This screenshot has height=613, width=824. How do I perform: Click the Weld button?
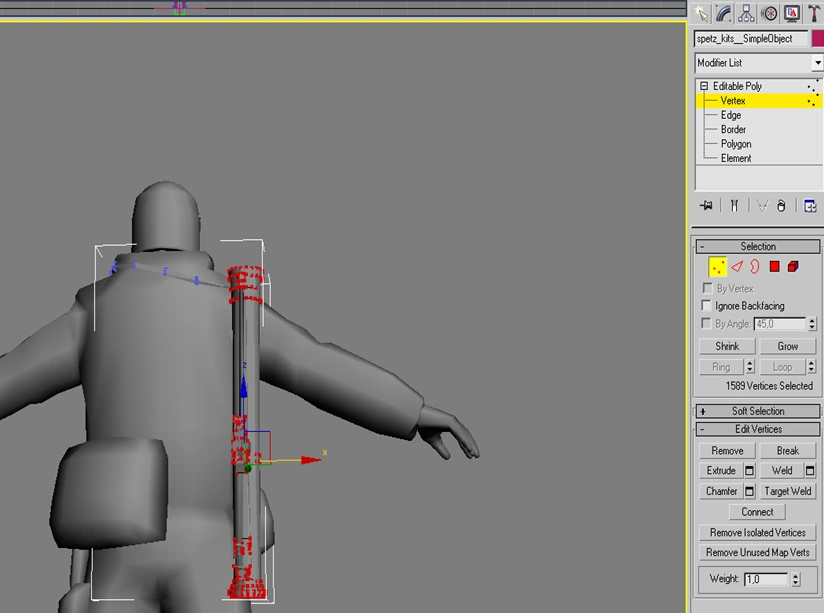[781, 471]
